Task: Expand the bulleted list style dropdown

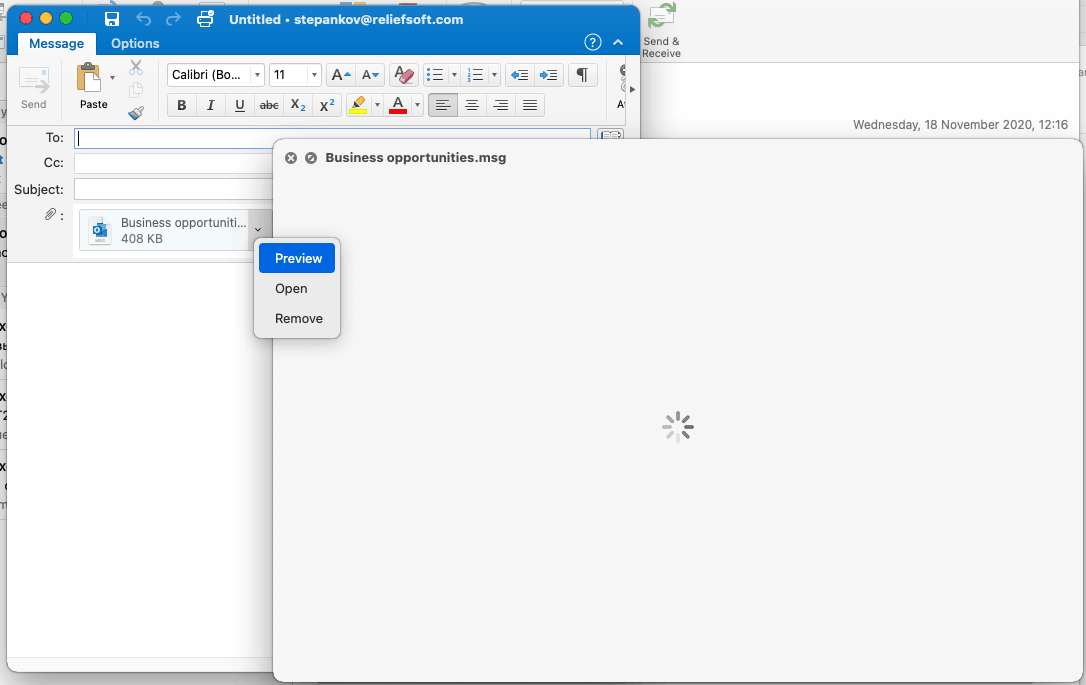Action: [x=454, y=75]
